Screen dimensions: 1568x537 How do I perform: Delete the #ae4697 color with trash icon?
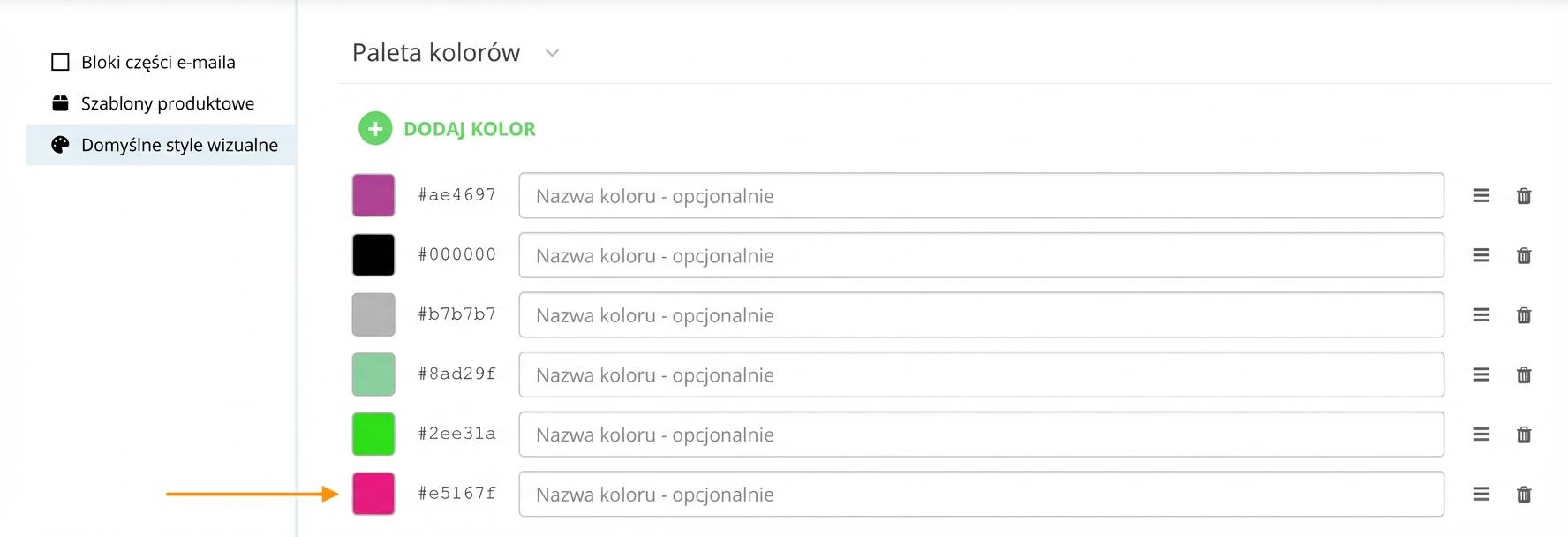pos(1524,196)
